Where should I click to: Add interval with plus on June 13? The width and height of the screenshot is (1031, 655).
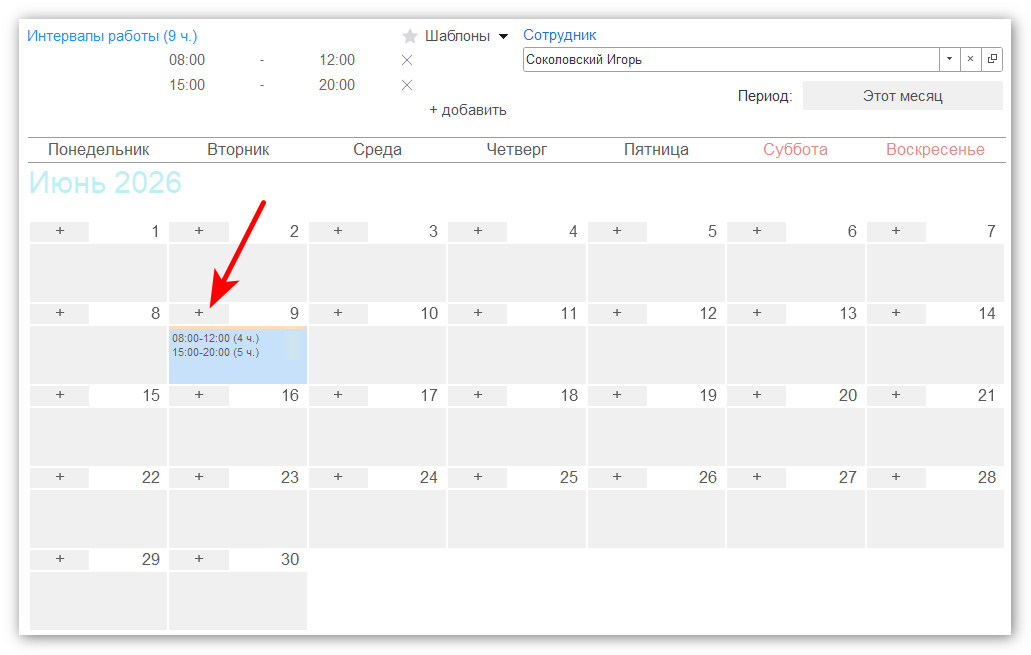(x=757, y=313)
